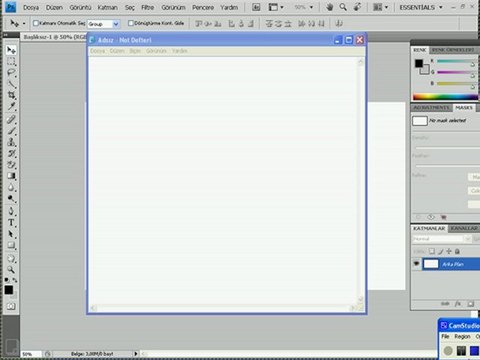Open the Filtre menu
This screenshot has width=480, height=360.
pyautogui.click(x=148, y=7)
